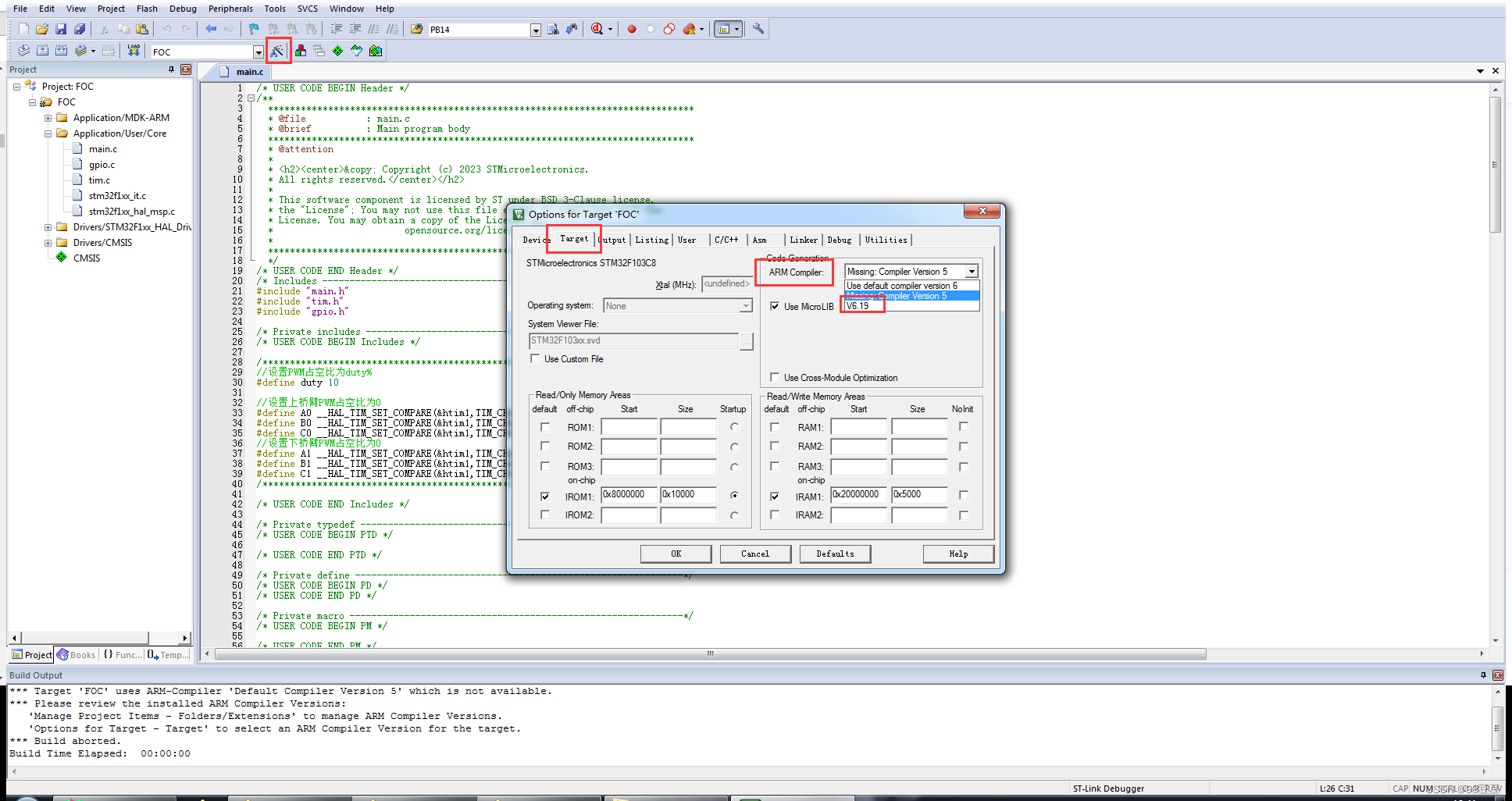Image resolution: width=1512 pixels, height=801 pixels.
Task: Open the FOC target selection dropdown
Action: (259, 52)
